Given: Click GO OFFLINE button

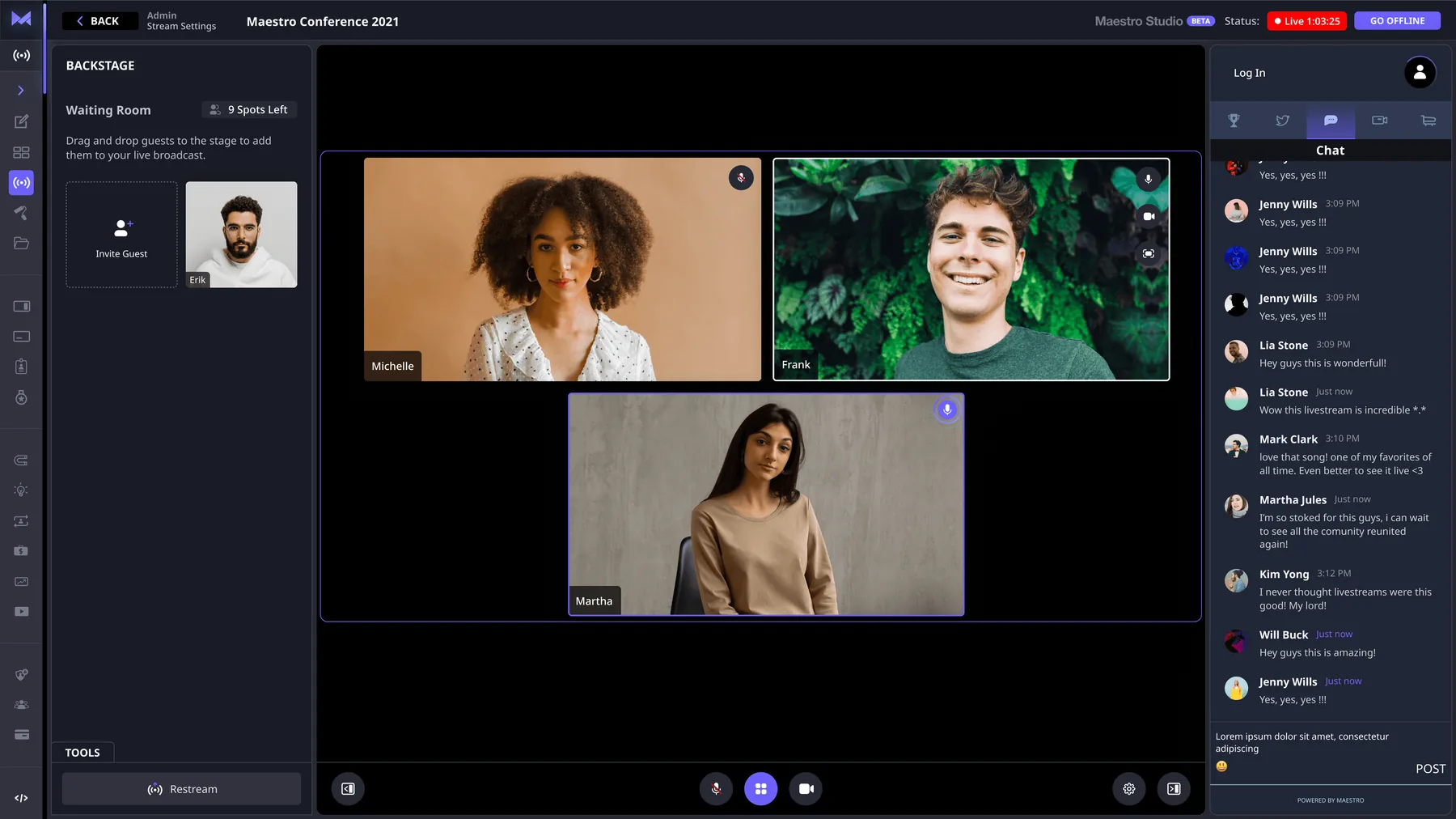Looking at the screenshot, I should (1397, 21).
